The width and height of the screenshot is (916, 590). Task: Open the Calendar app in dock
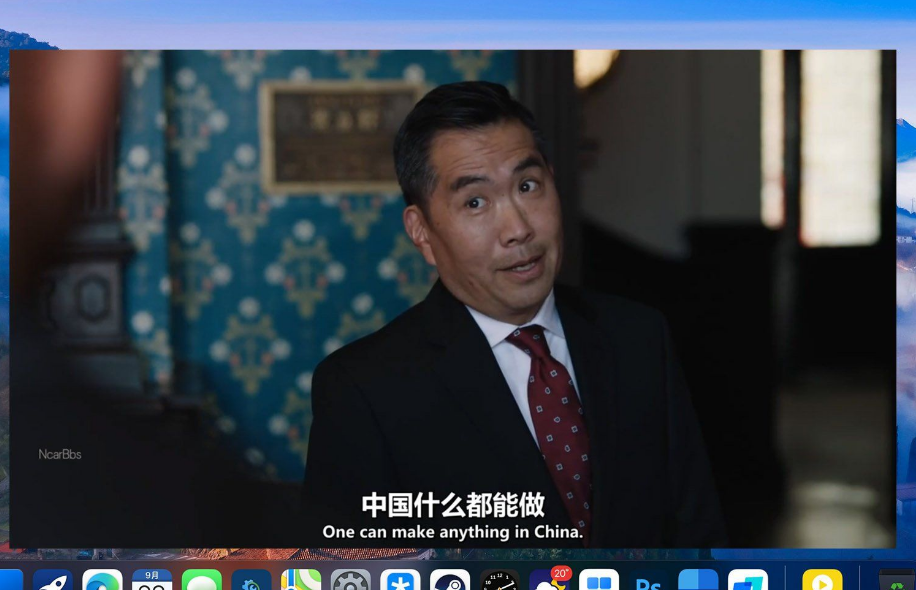point(152,581)
